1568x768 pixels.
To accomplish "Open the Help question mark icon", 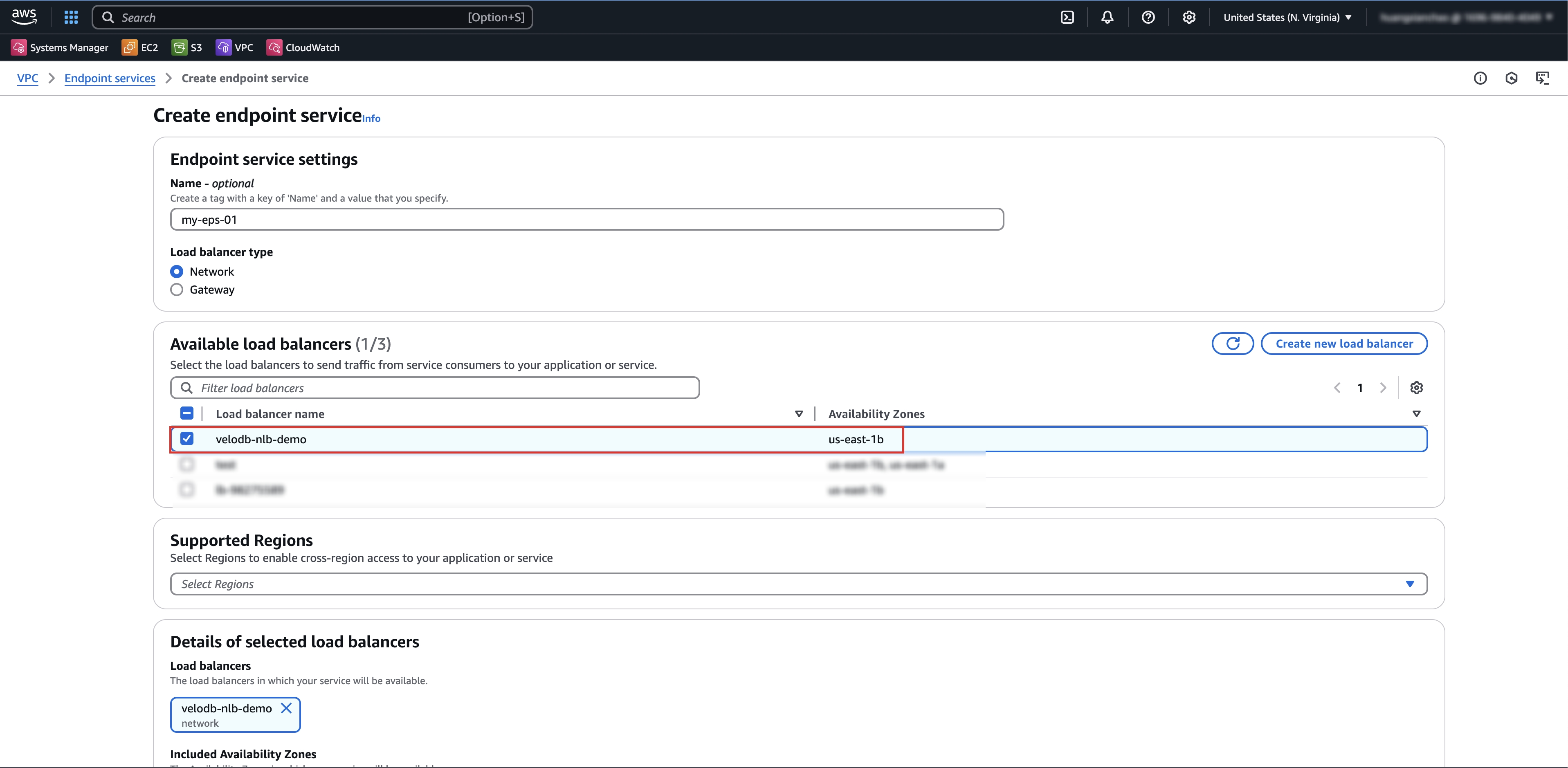I will [1148, 17].
